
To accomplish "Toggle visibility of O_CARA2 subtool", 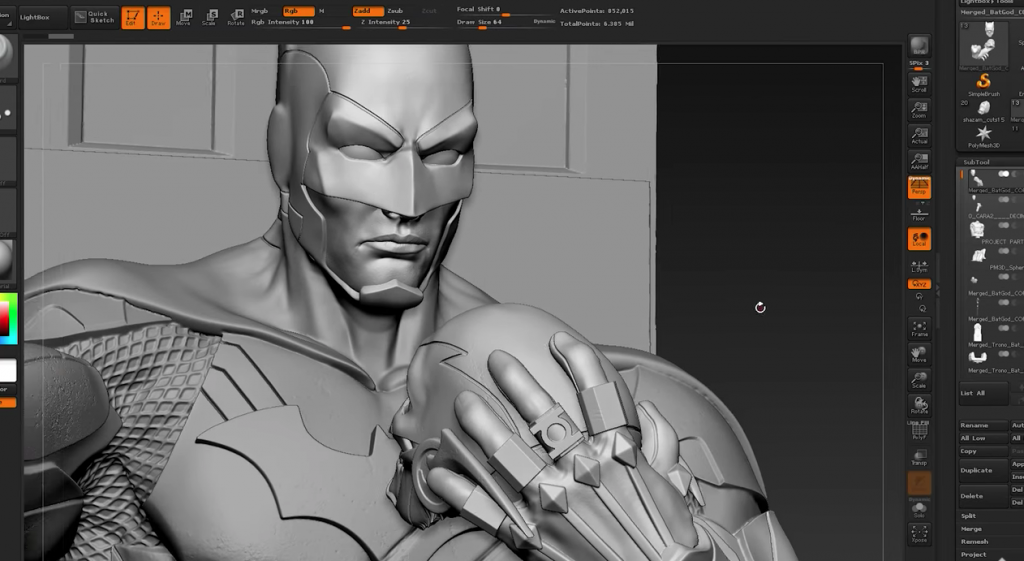I will pos(1004,199).
